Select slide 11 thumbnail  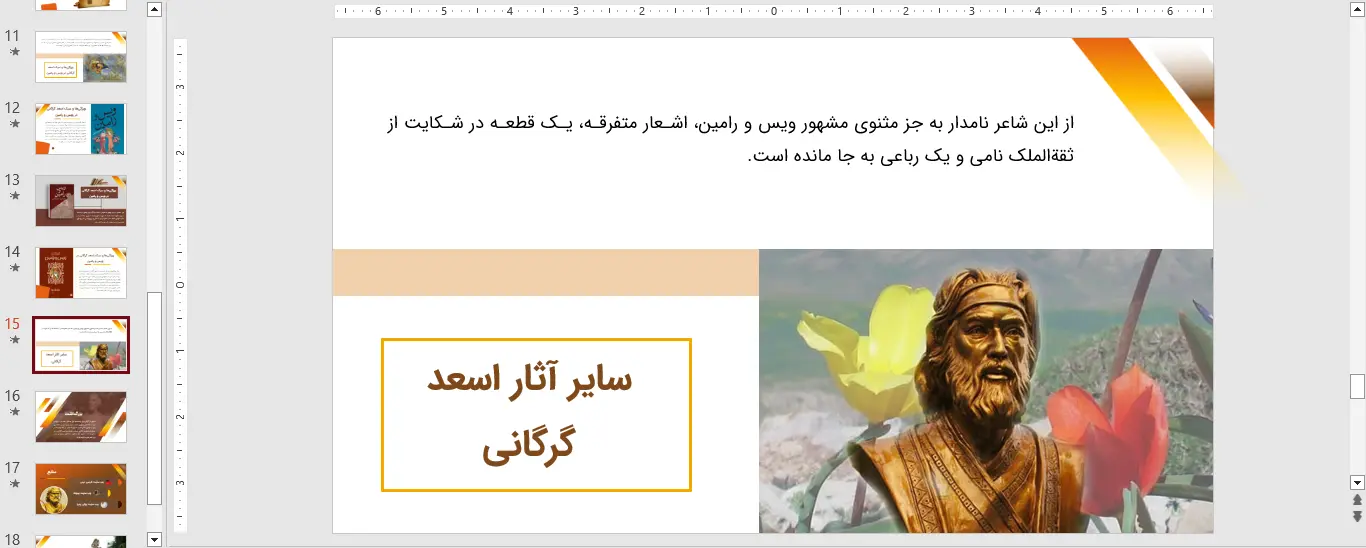pyautogui.click(x=81, y=57)
